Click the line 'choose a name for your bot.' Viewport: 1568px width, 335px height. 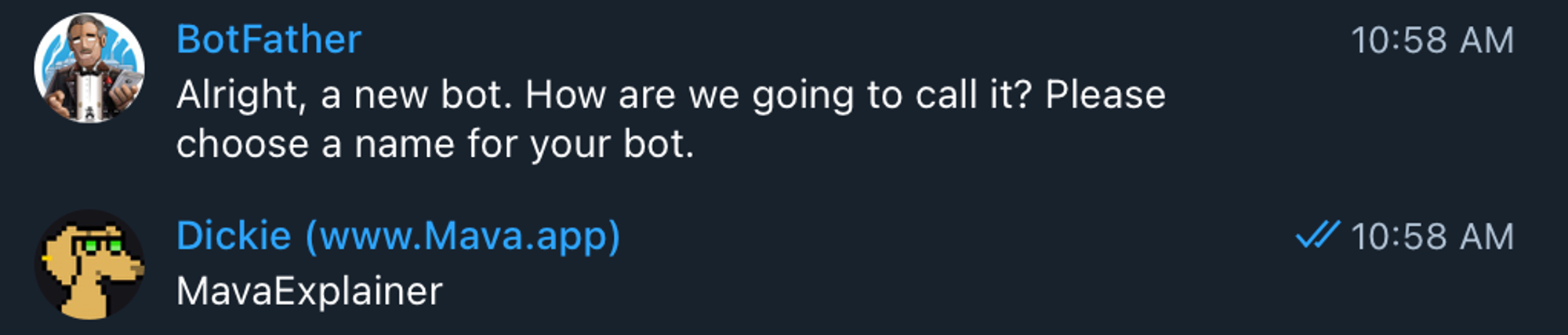tap(434, 144)
